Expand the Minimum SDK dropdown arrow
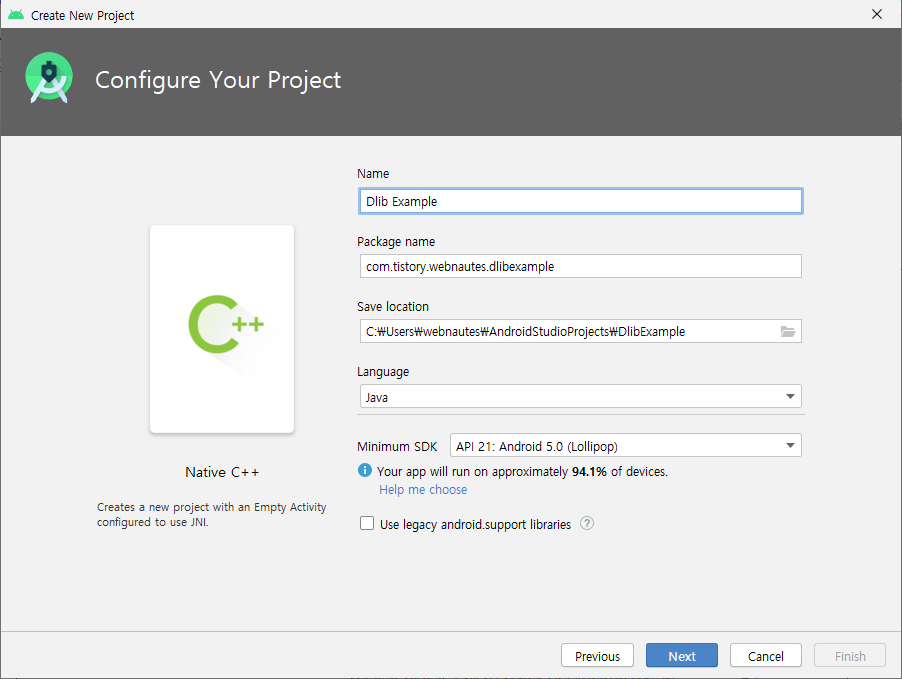This screenshot has width=902, height=679. click(790, 445)
